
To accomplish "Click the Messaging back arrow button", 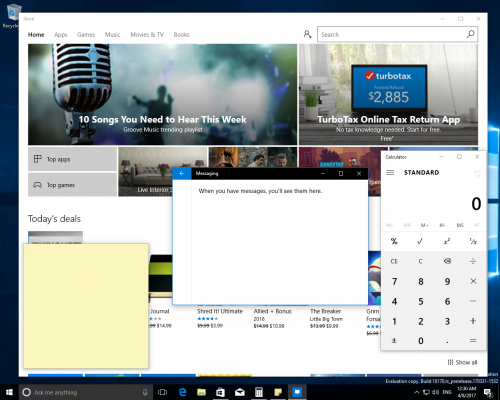I will pos(182,173).
